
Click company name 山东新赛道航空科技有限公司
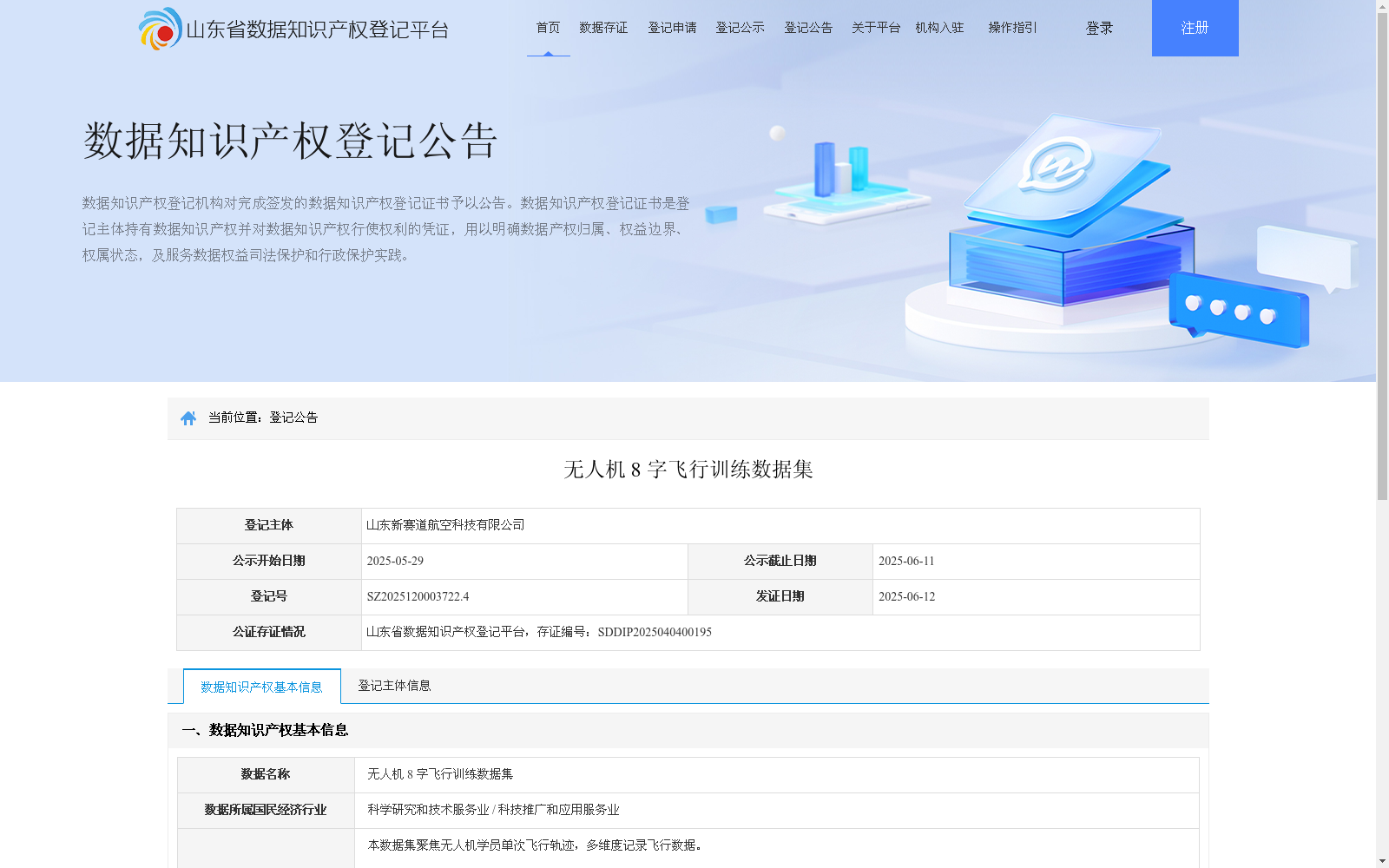pos(445,525)
